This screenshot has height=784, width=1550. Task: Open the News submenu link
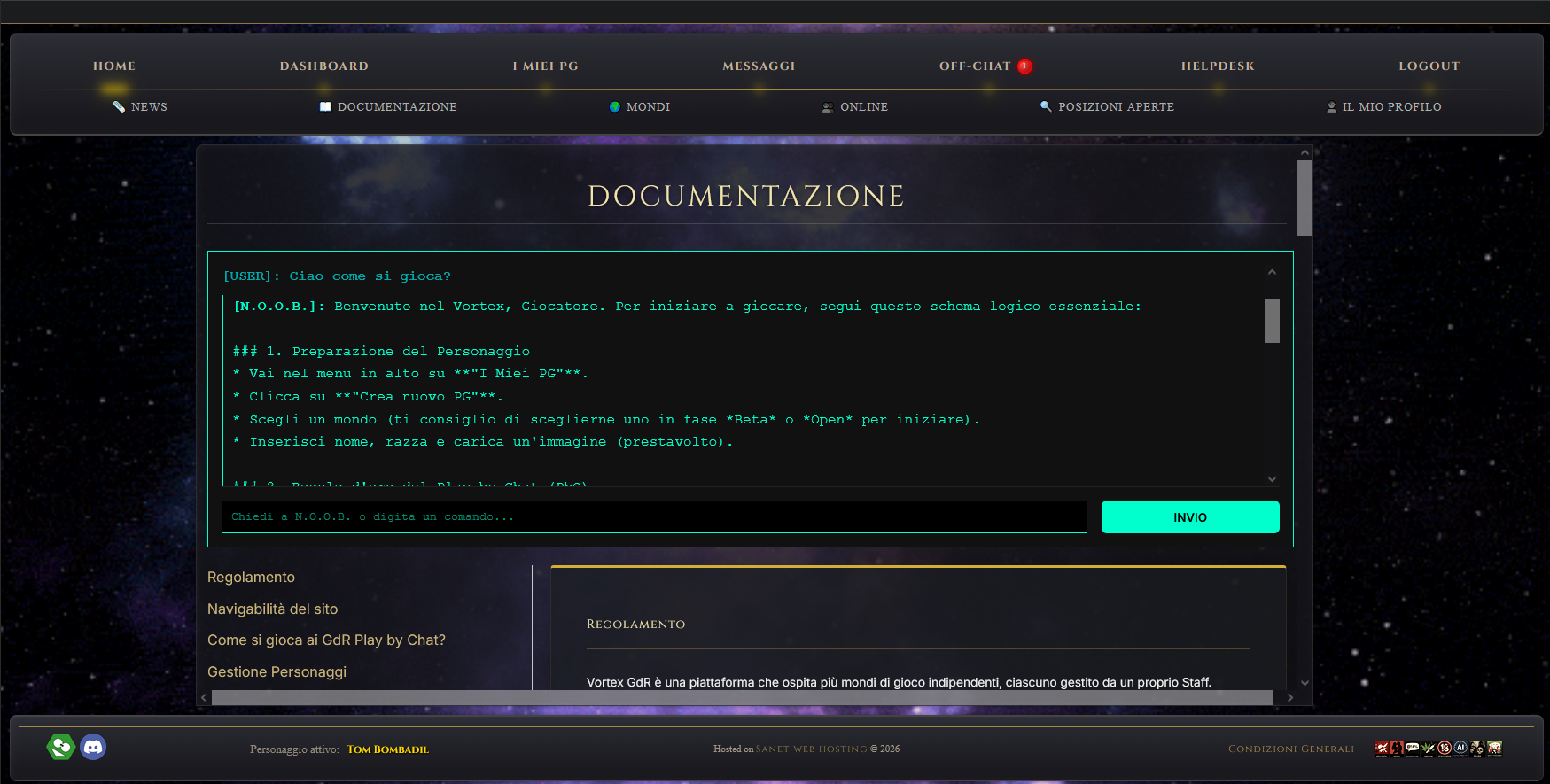(x=149, y=106)
